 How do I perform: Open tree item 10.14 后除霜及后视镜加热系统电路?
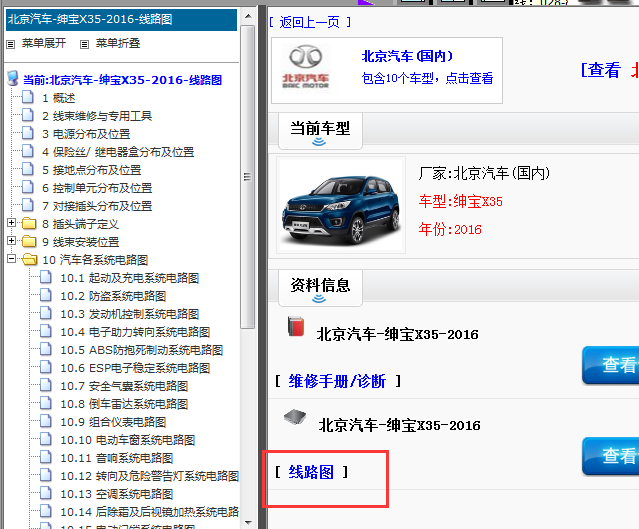tap(150, 512)
